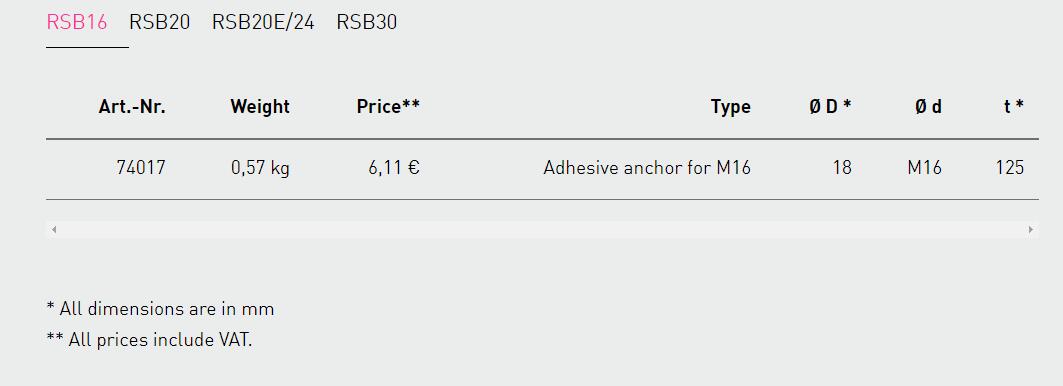
Task: Click the M16 value in the Ø d column
Action: [x=925, y=168]
